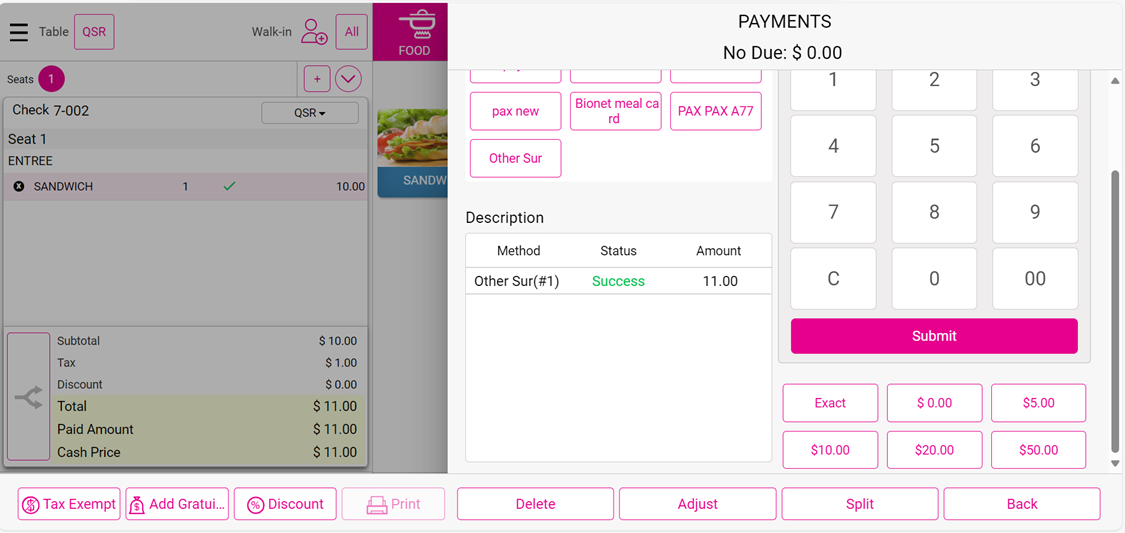The height and width of the screenshot is (533, 1125).
Task: Click the Exact amount button
Action: tap(830, 403)
